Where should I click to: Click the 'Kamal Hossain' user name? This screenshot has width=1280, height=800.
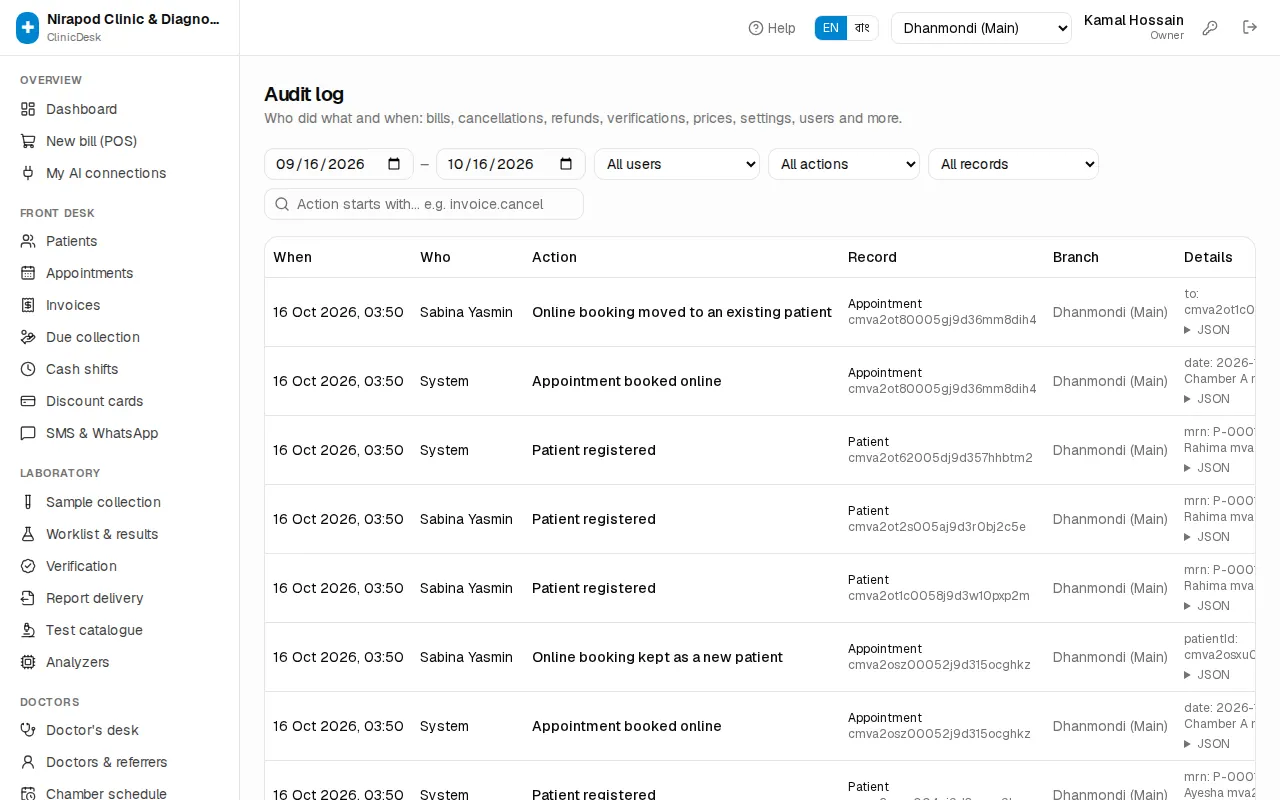[x=1134, y=20]
